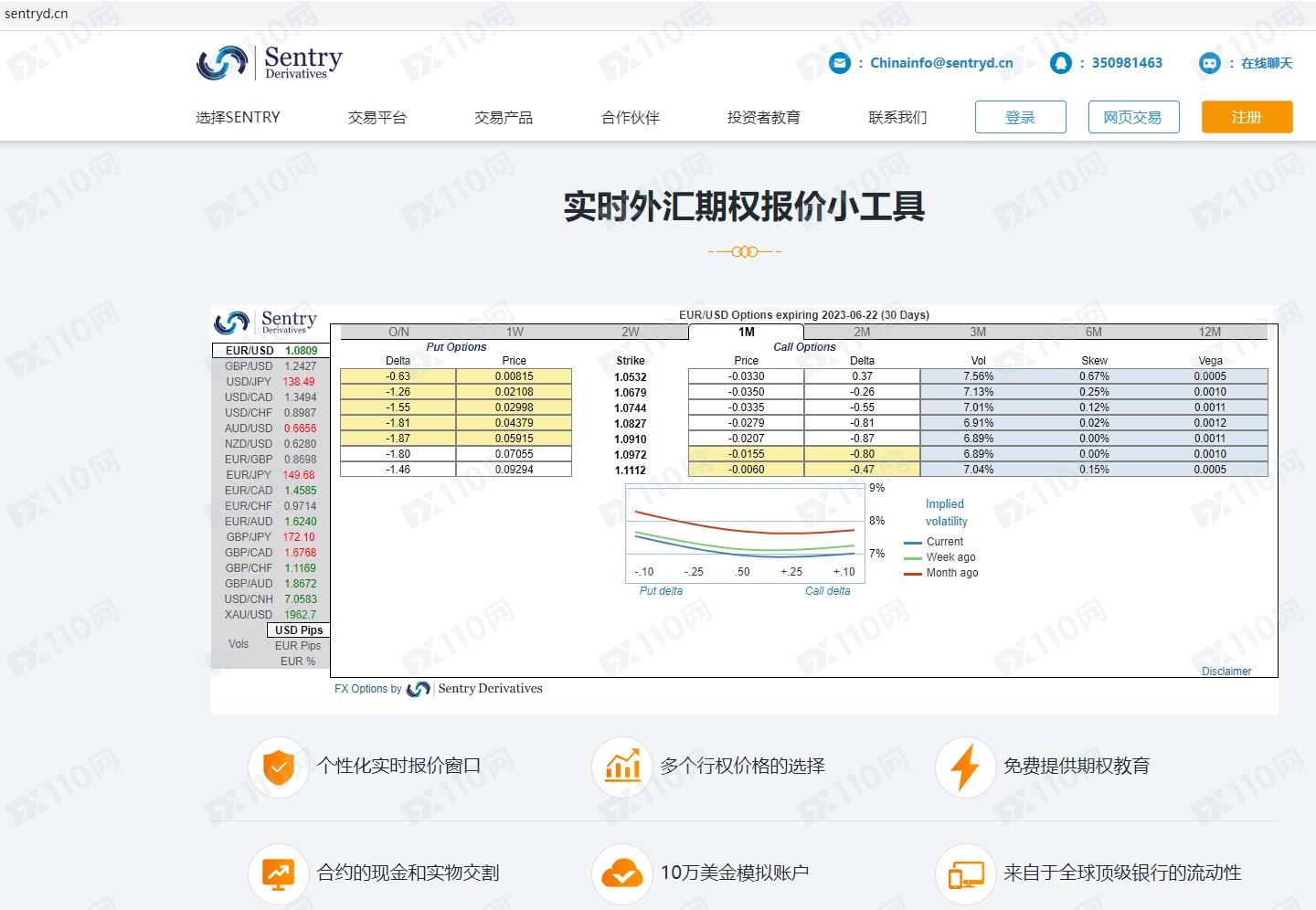Screen dimensions: 1316x910
Task: Select the O/N expiry tab
Action: [x=398, y=332]
